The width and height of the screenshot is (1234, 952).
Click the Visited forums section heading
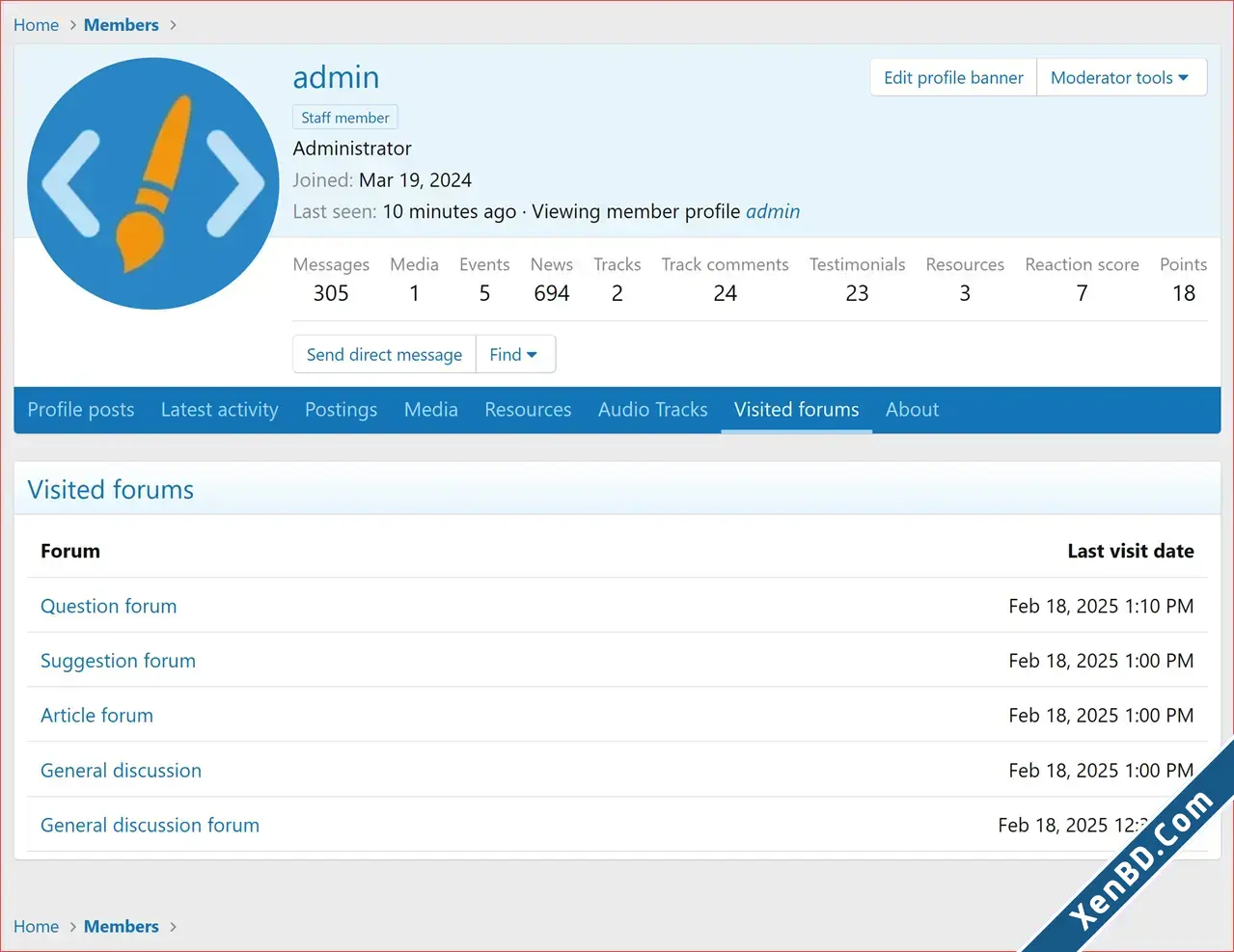(111, 490)
